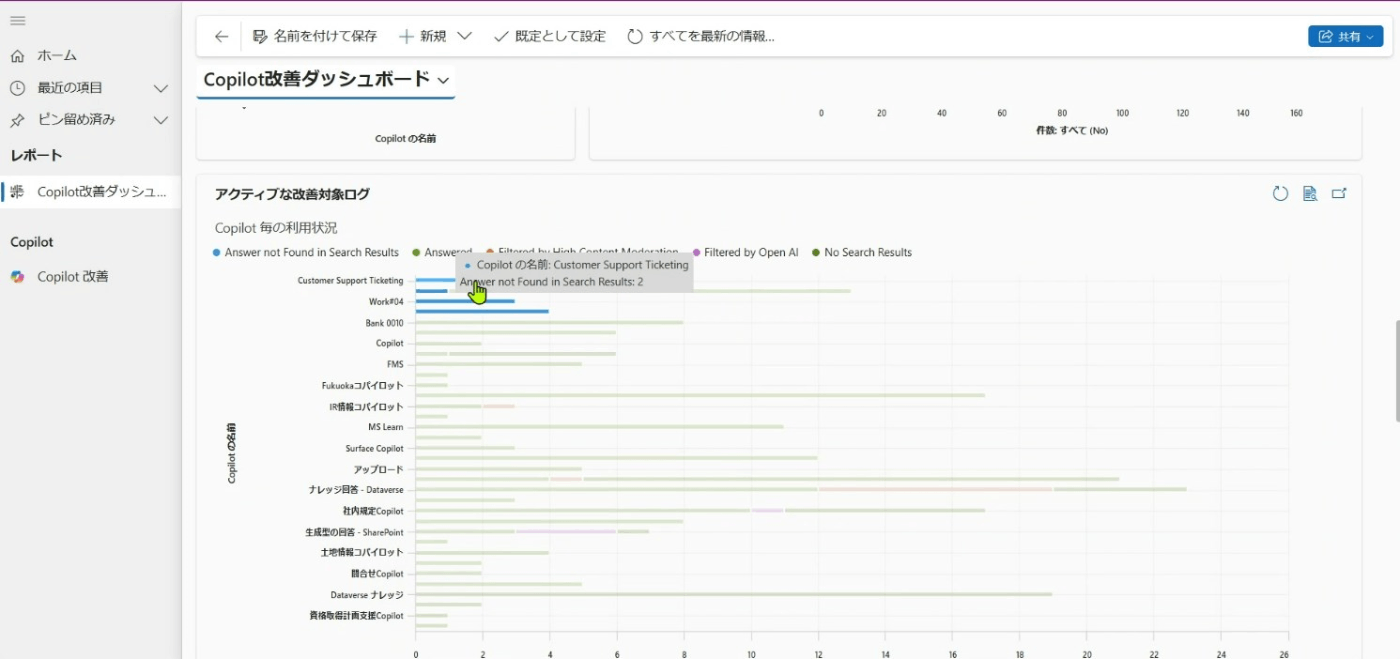Click the vertical page scrollbar thumb
1400x659 pixels.
[1396, 371]
